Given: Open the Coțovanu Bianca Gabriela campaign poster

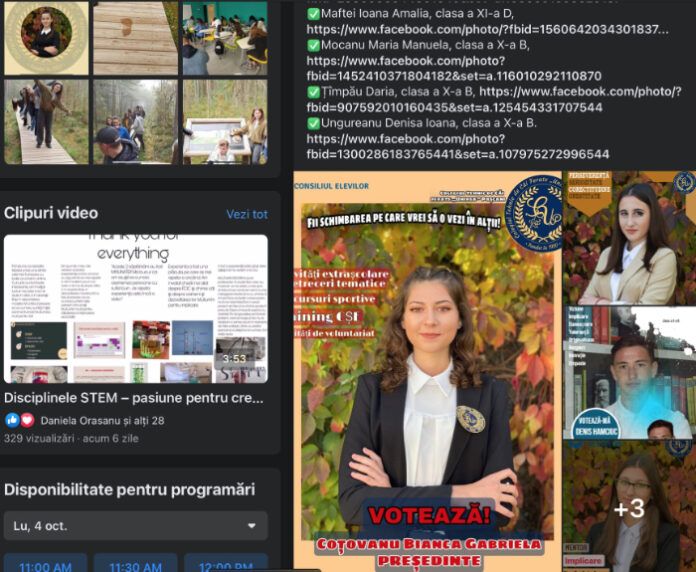Looking at the screenshot, I should (x=426, y=370).
